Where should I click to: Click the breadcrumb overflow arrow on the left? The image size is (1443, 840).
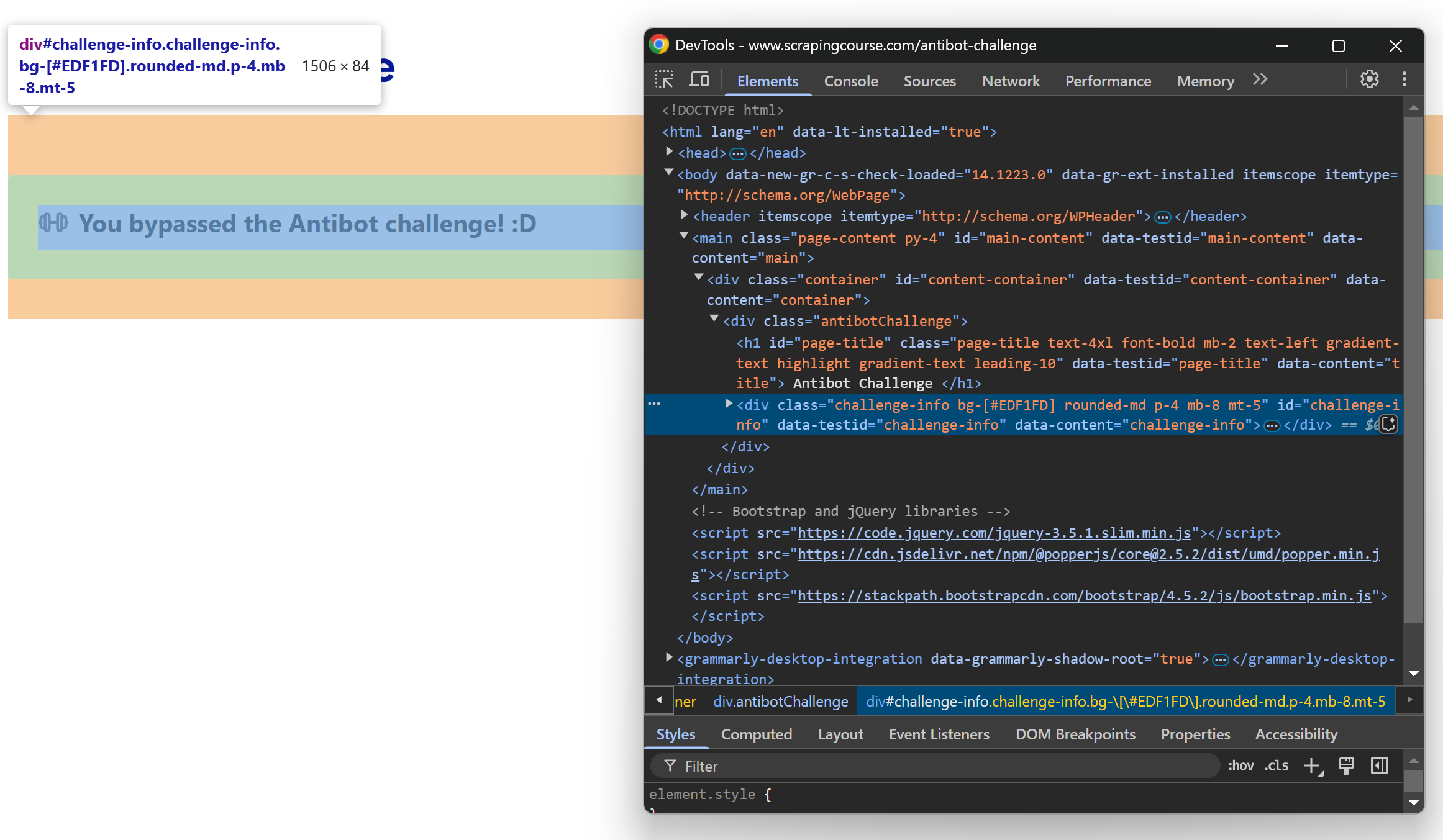(x=659, y=700)
